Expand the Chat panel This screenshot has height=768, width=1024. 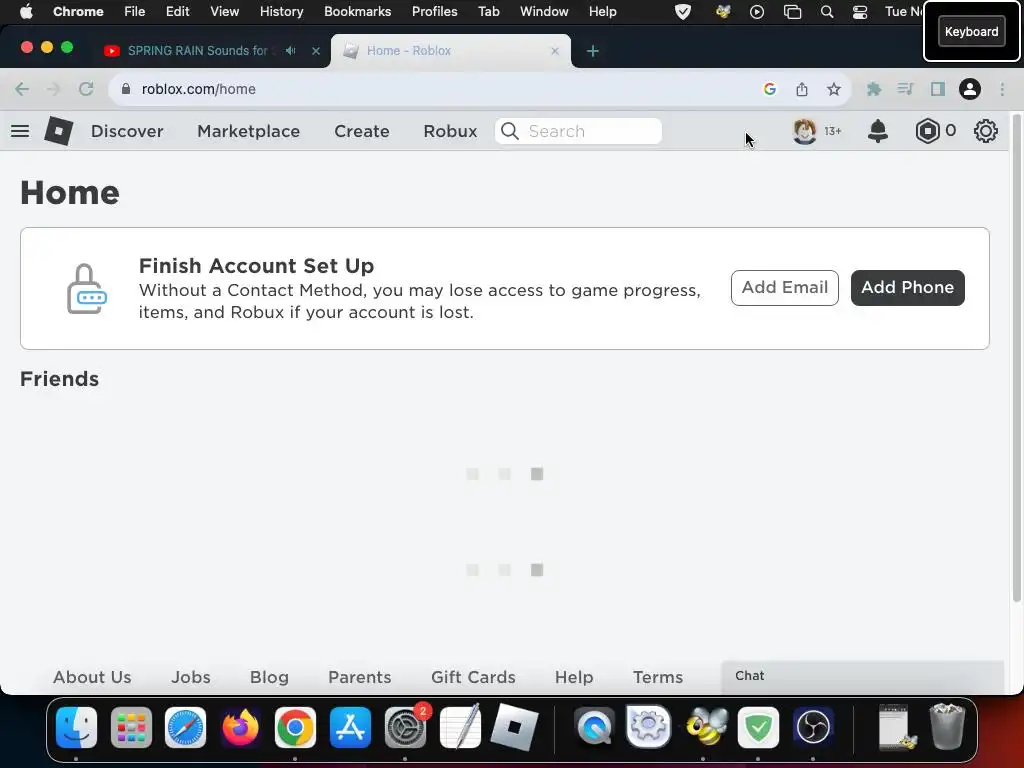point(863,677)
